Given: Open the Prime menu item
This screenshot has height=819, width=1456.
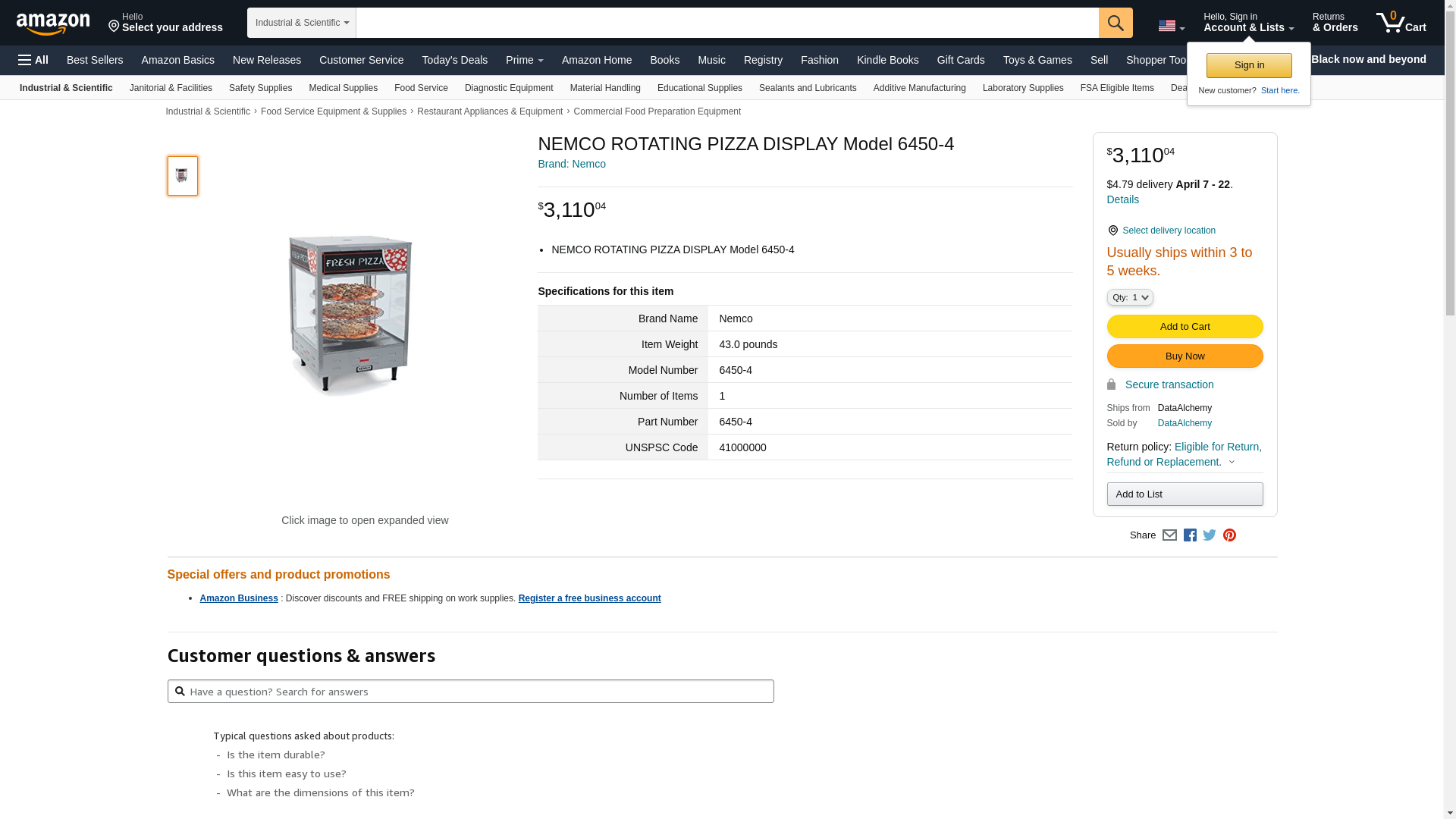Looking at the screenshot, I should [x=525, y=60].
